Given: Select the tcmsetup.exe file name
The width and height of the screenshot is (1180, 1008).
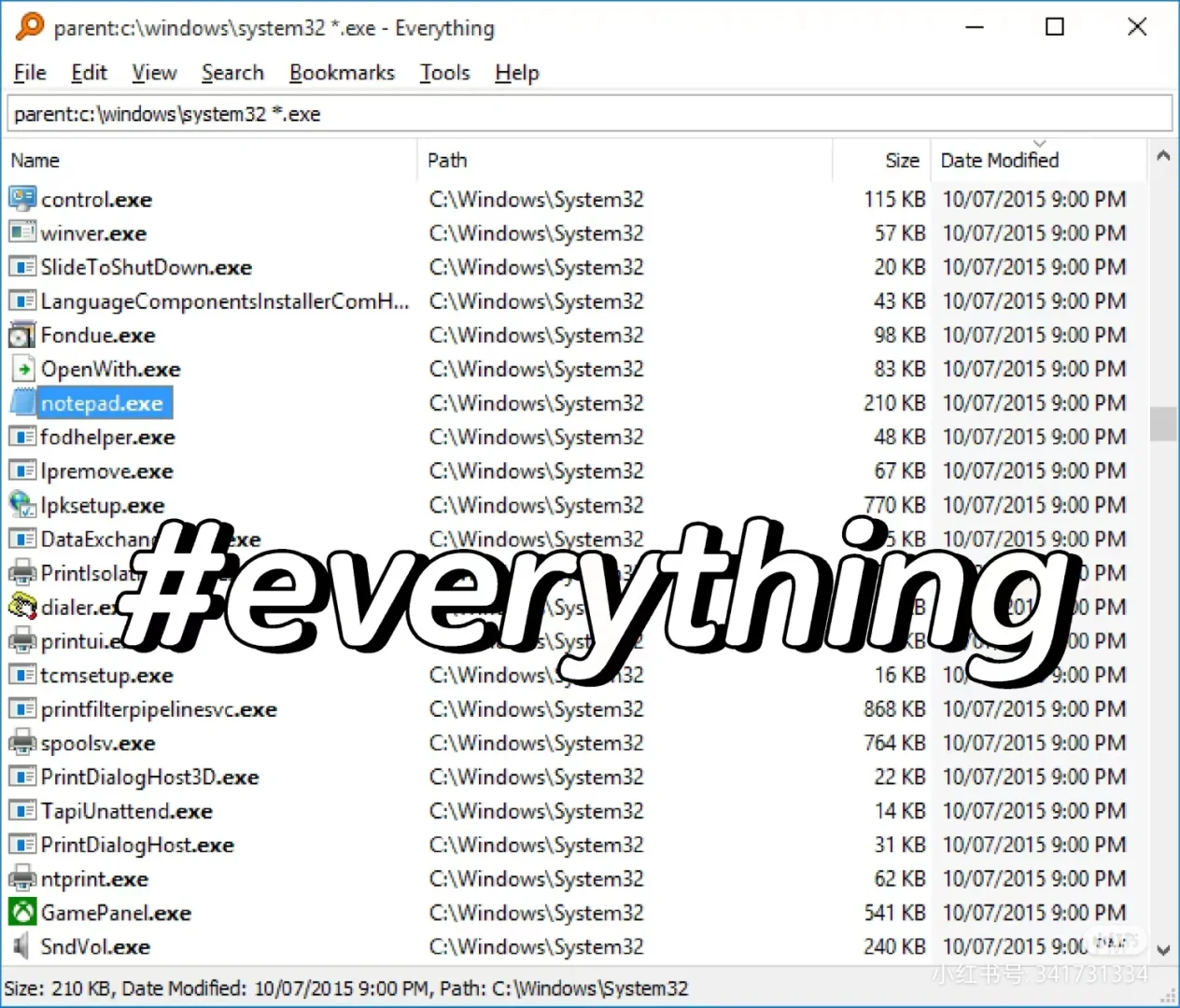Looking at the screenshot, I should pos(106,675).
